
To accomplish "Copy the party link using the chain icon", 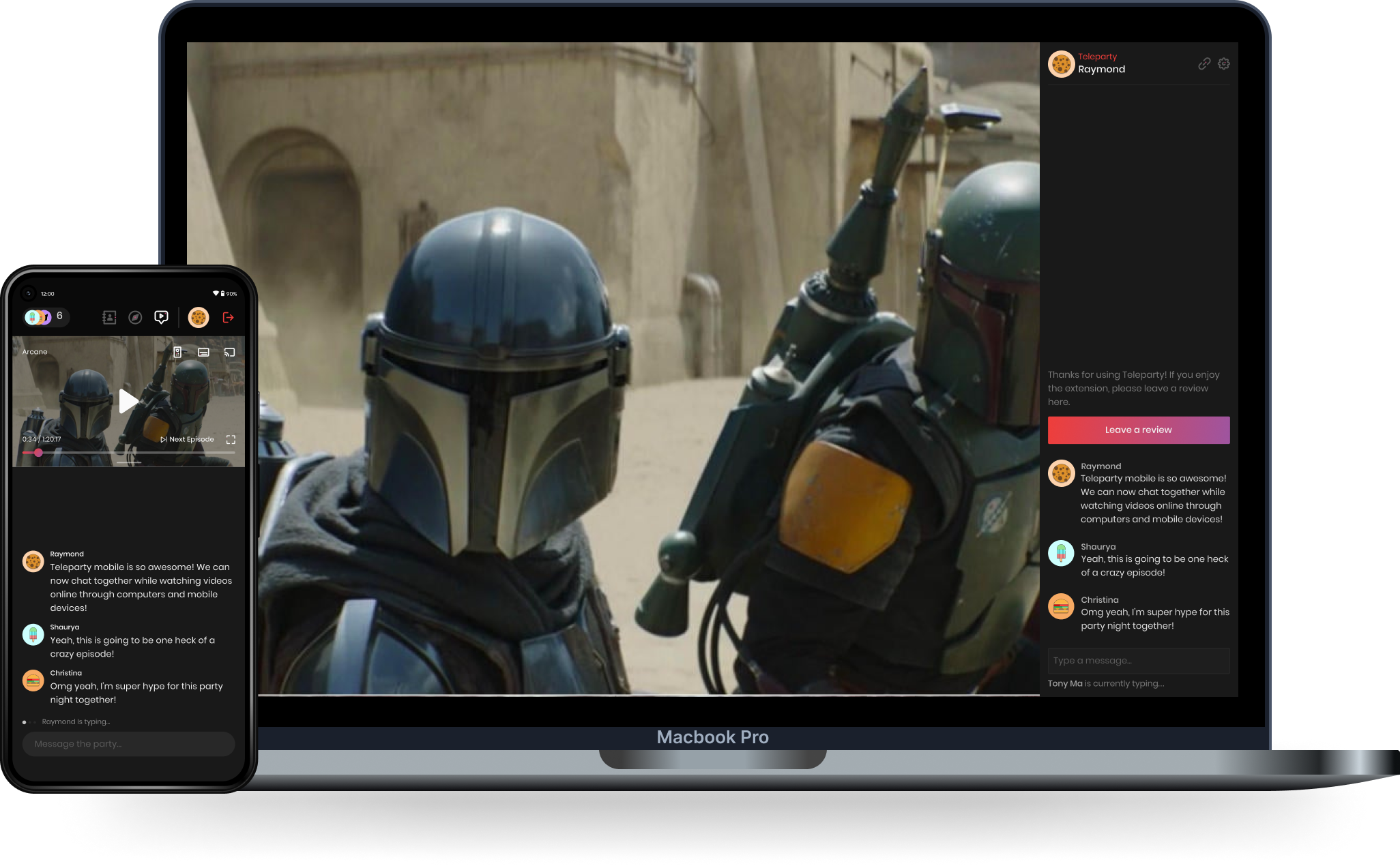I will [x=1202, y=63].
